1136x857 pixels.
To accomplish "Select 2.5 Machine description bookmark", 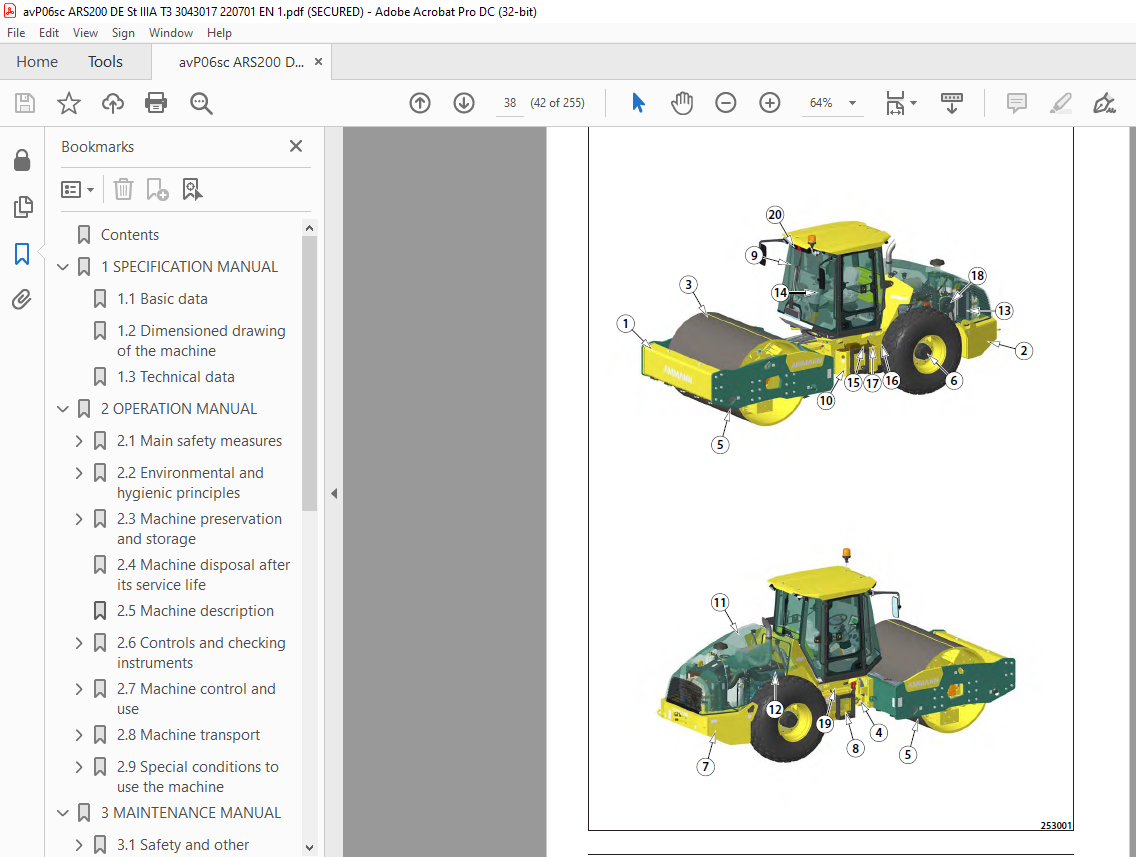I will (196, 611).
